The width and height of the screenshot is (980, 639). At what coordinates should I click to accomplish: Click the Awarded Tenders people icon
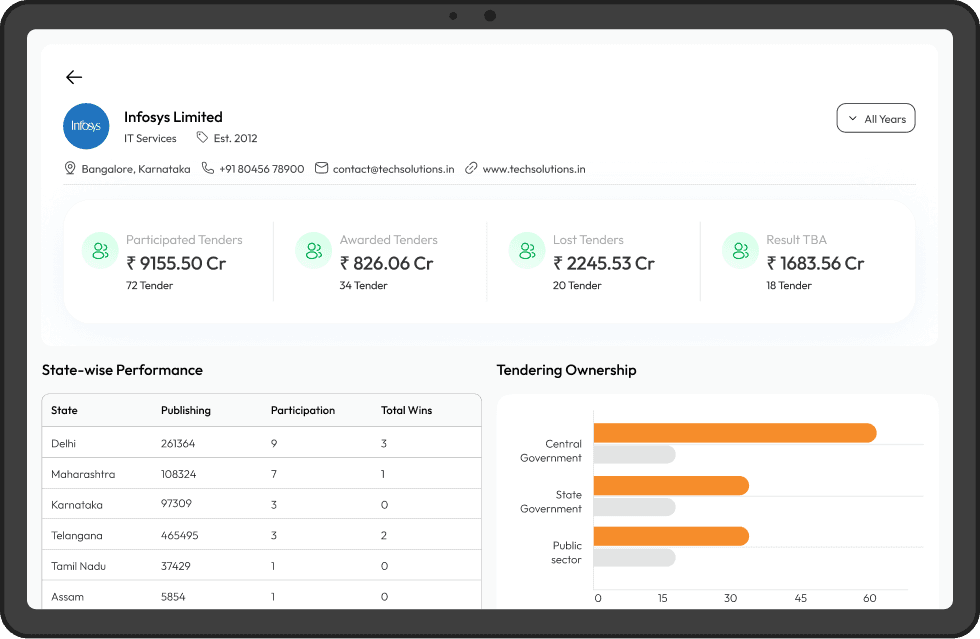tap(313, 250)
